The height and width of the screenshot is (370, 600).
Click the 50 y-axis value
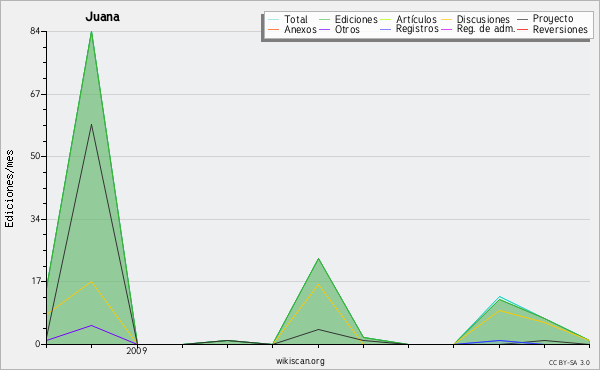(35, 156)
